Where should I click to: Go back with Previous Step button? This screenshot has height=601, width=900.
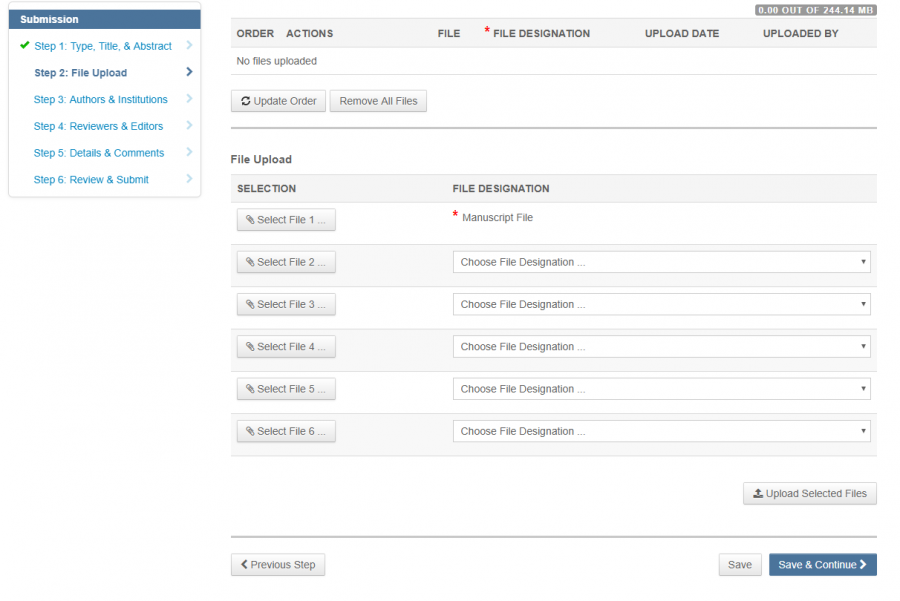(x=278, y=565)
